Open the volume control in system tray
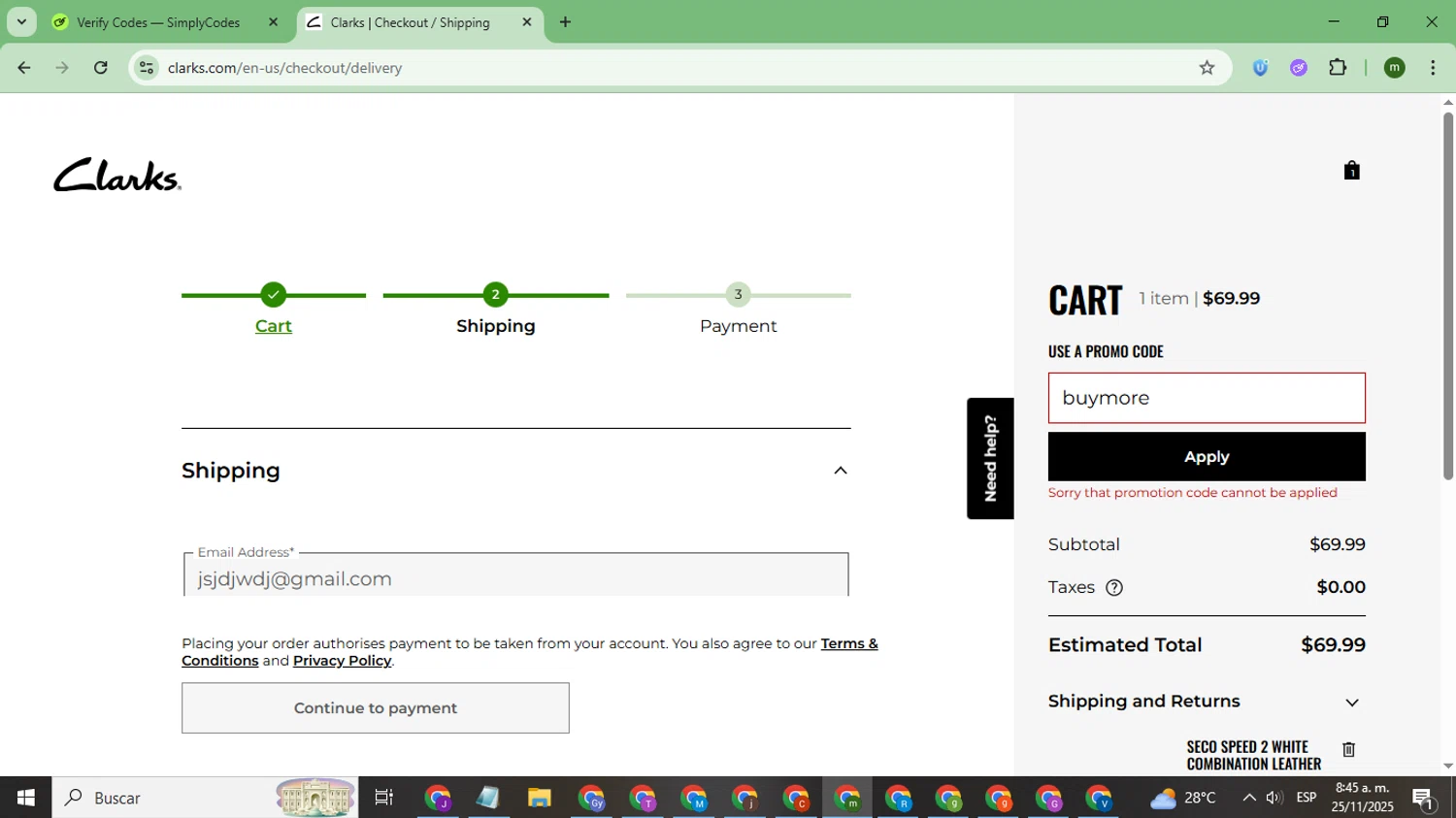This screenshot has width=1456, height=818. (x=1274, y=798)
